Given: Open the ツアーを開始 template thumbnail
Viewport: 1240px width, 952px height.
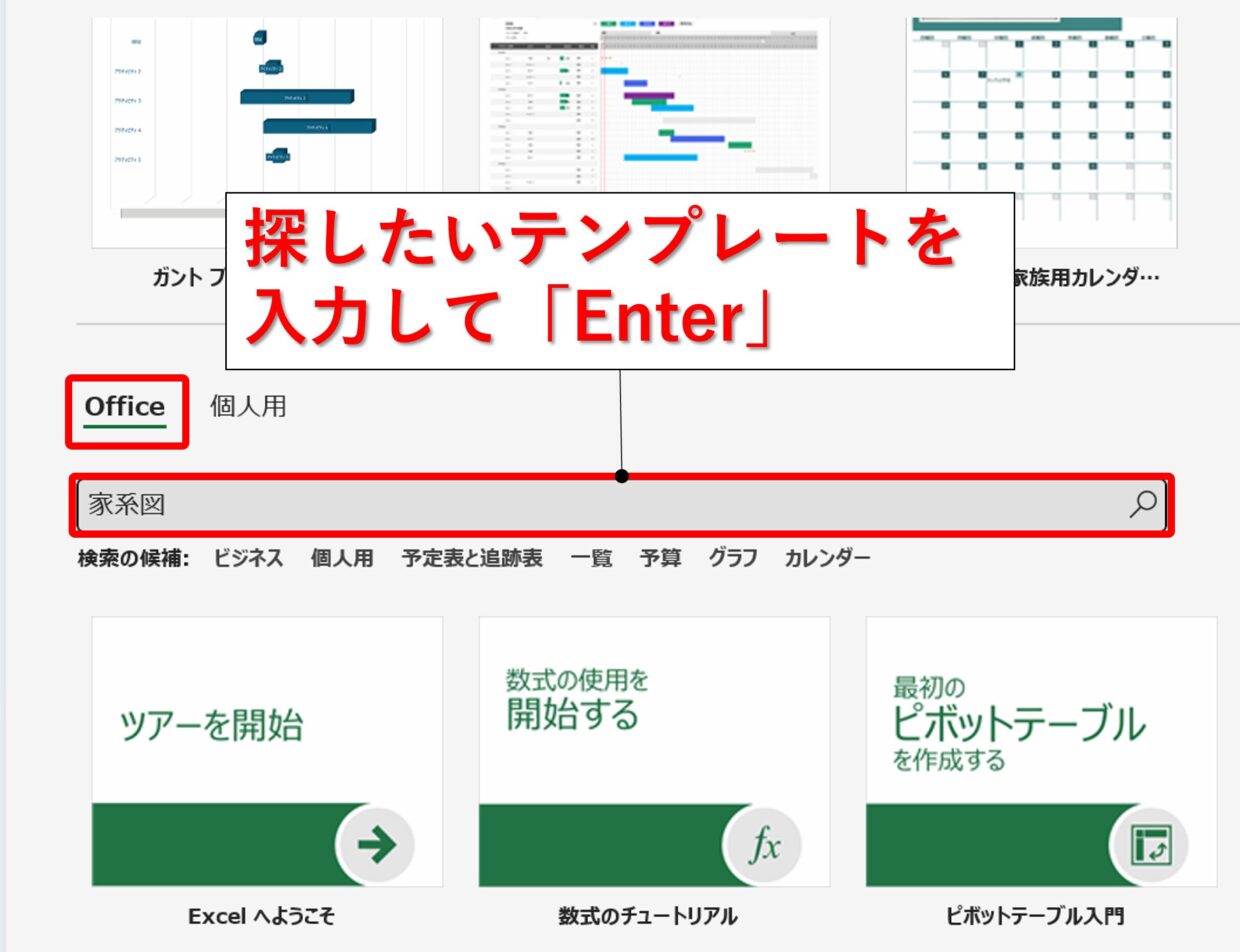Looking at the screenshot, I should click(267, 751).
